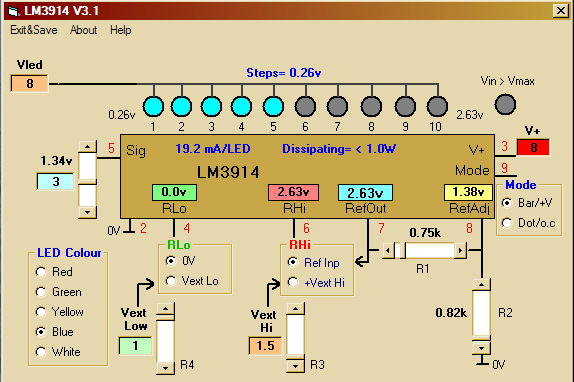The height and width of the screenshot is (382, 574).
Task: Click LED number 1 indicator
Action: (153, 106)
